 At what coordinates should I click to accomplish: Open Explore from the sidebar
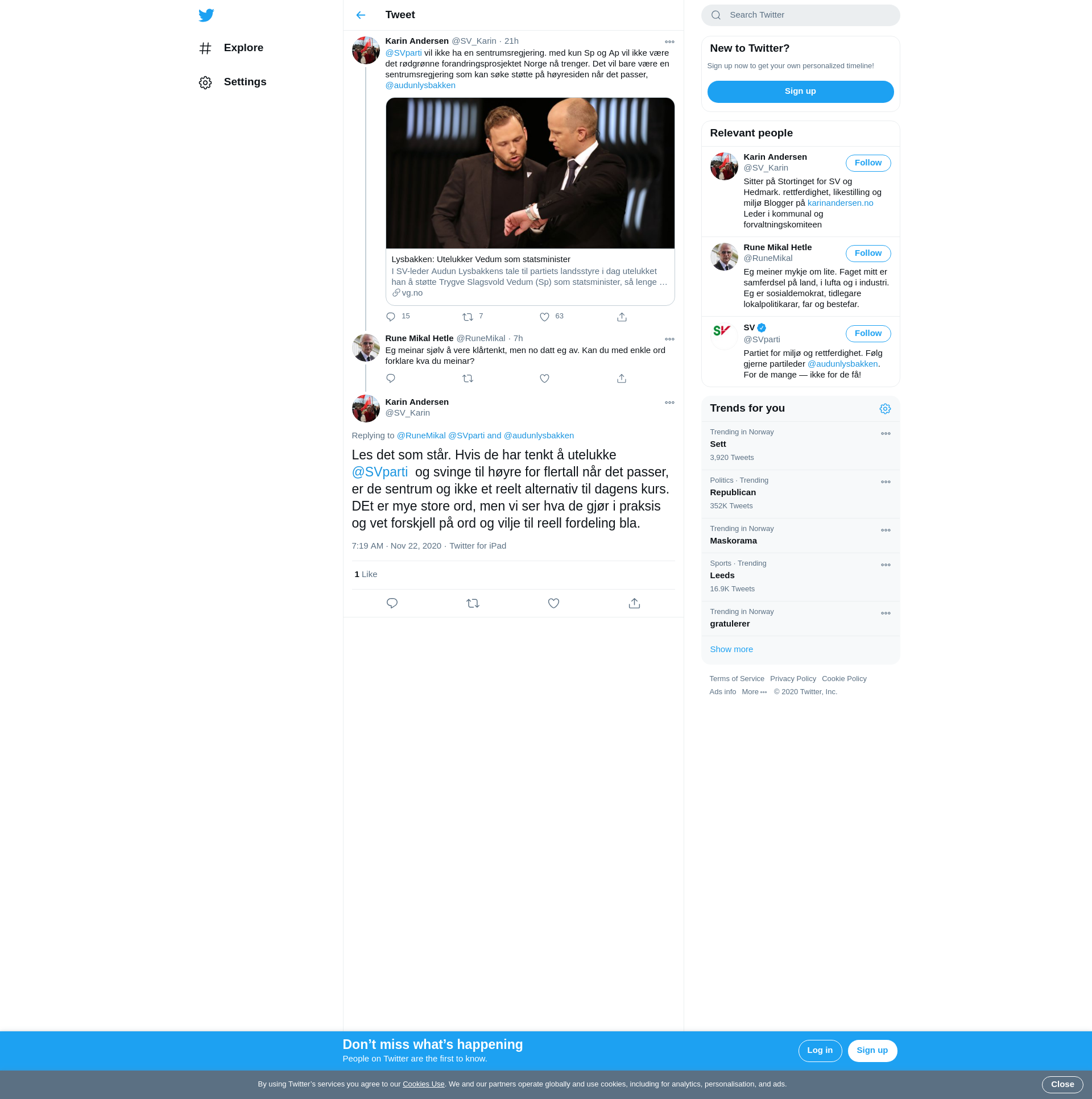[243, 48]
